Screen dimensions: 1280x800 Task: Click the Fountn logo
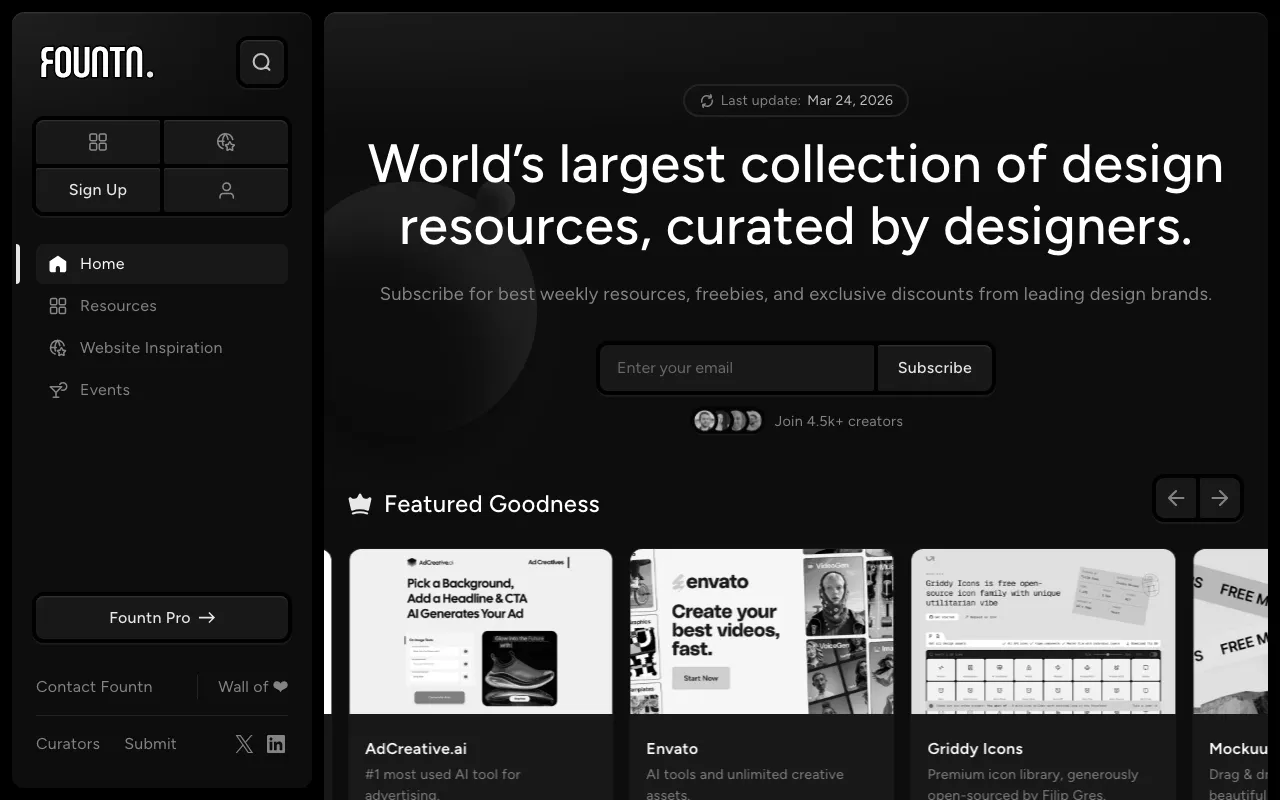click(97, 63)
